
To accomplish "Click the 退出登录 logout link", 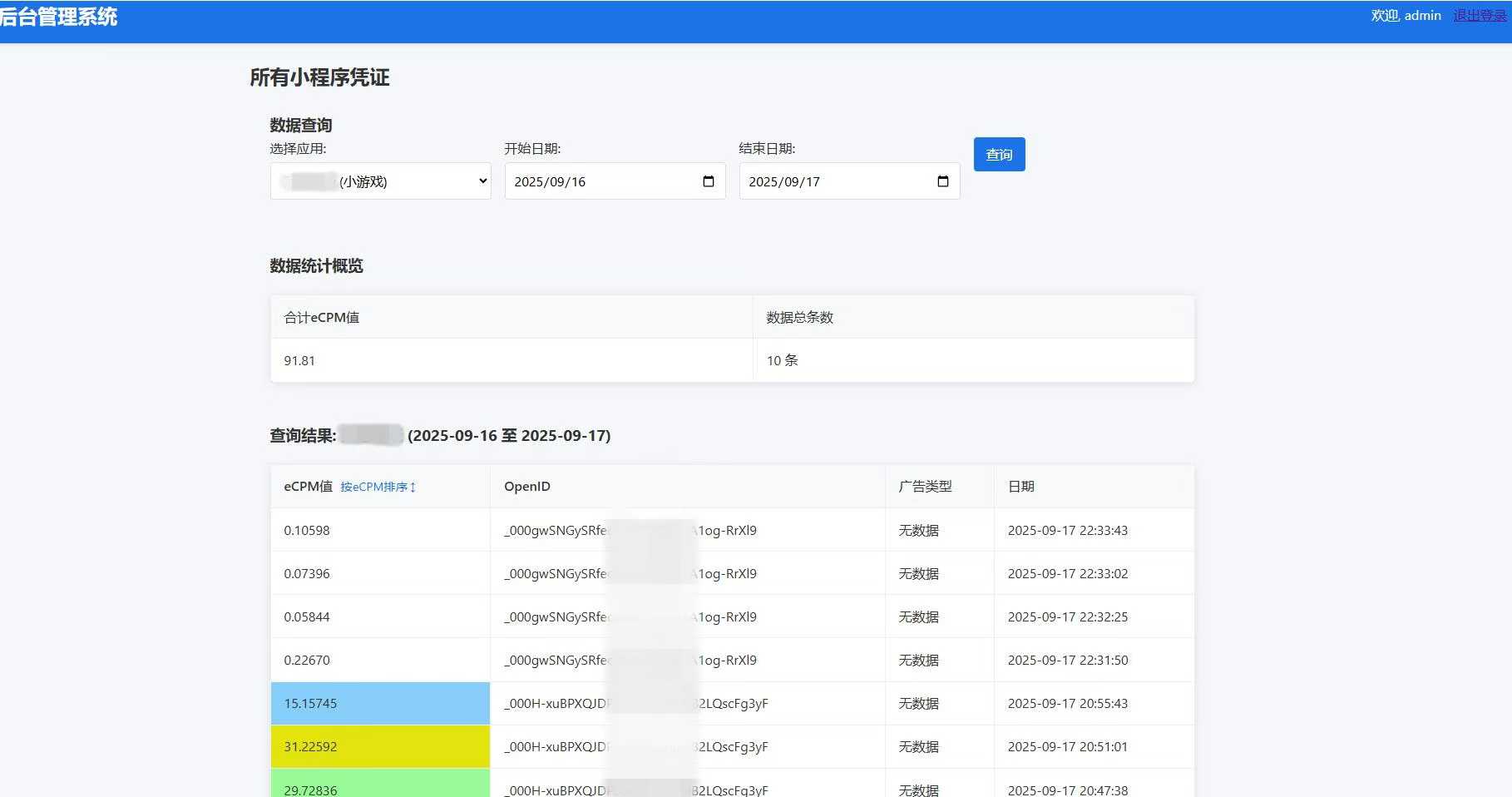I will (1480, 16).
